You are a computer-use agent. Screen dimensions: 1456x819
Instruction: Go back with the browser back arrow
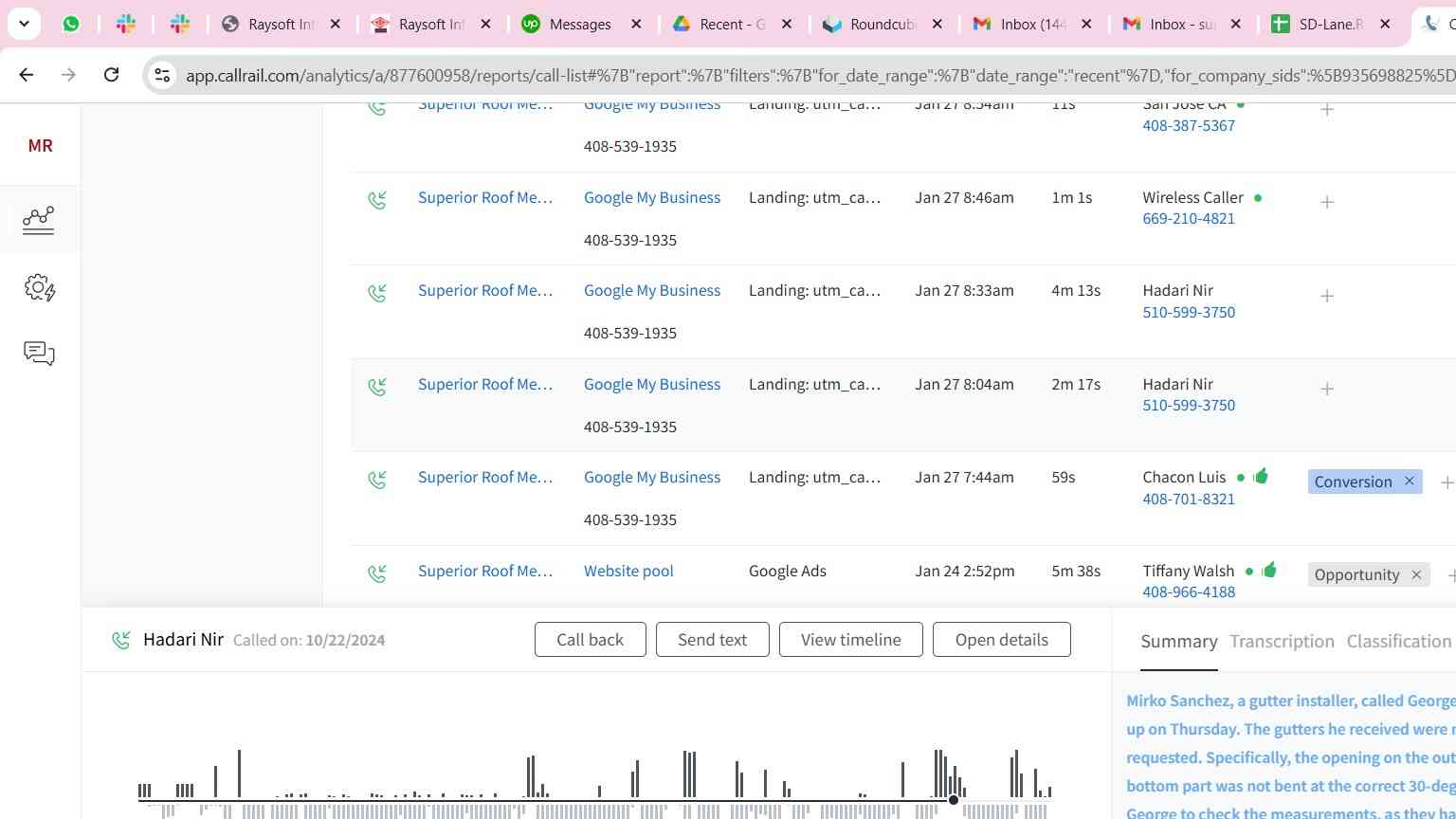pos(27,75)
